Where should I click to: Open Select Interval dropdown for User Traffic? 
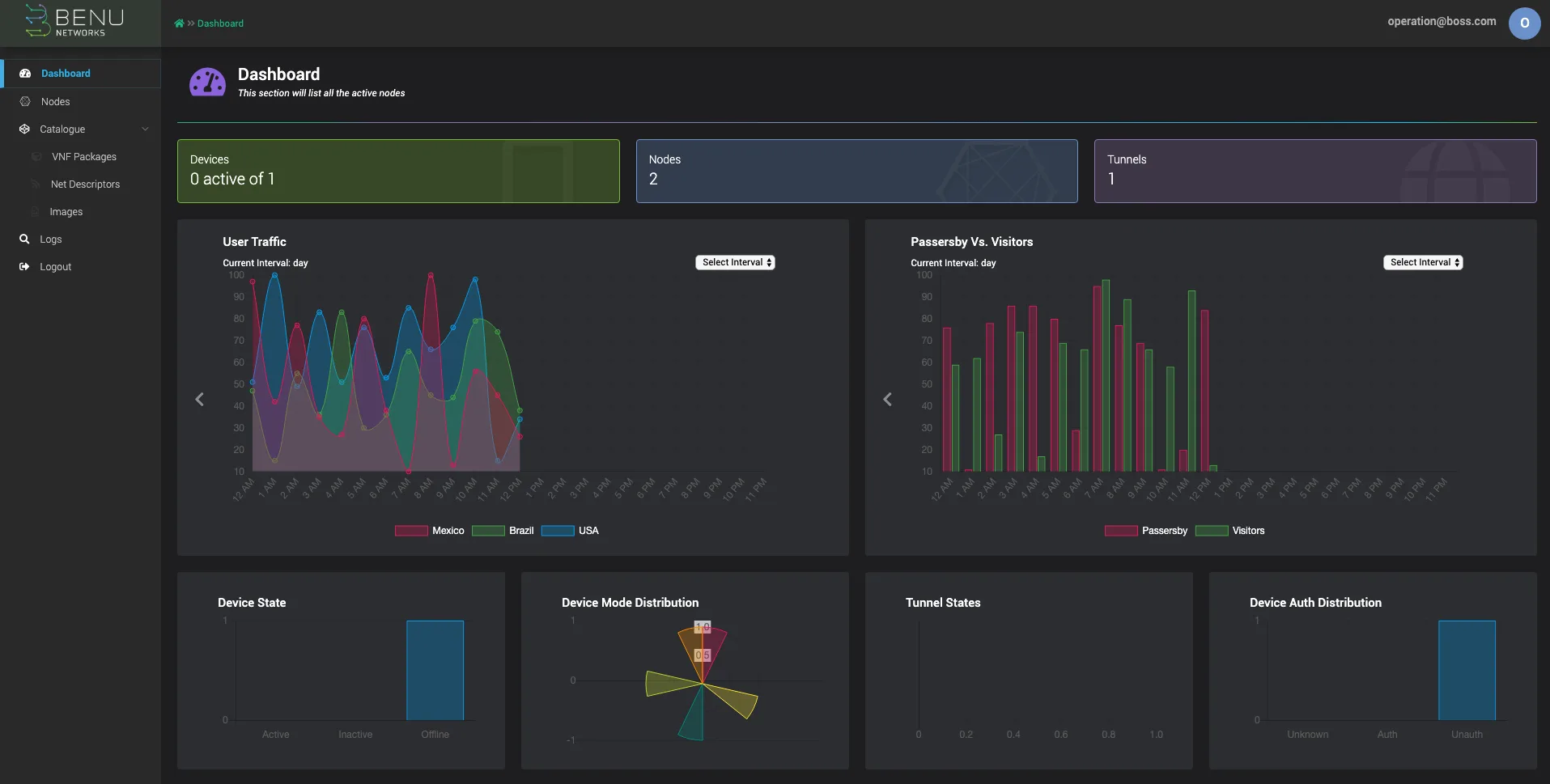734,262
